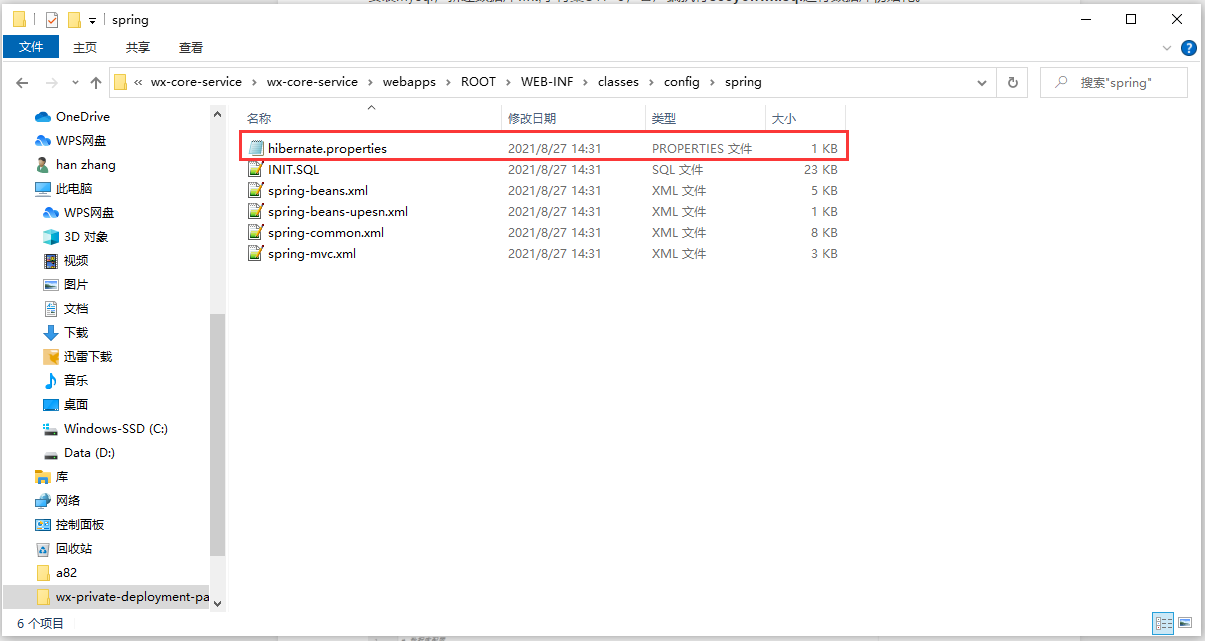Click the Help question mark icon
Screen dimensions: 1205x641
1188,48
